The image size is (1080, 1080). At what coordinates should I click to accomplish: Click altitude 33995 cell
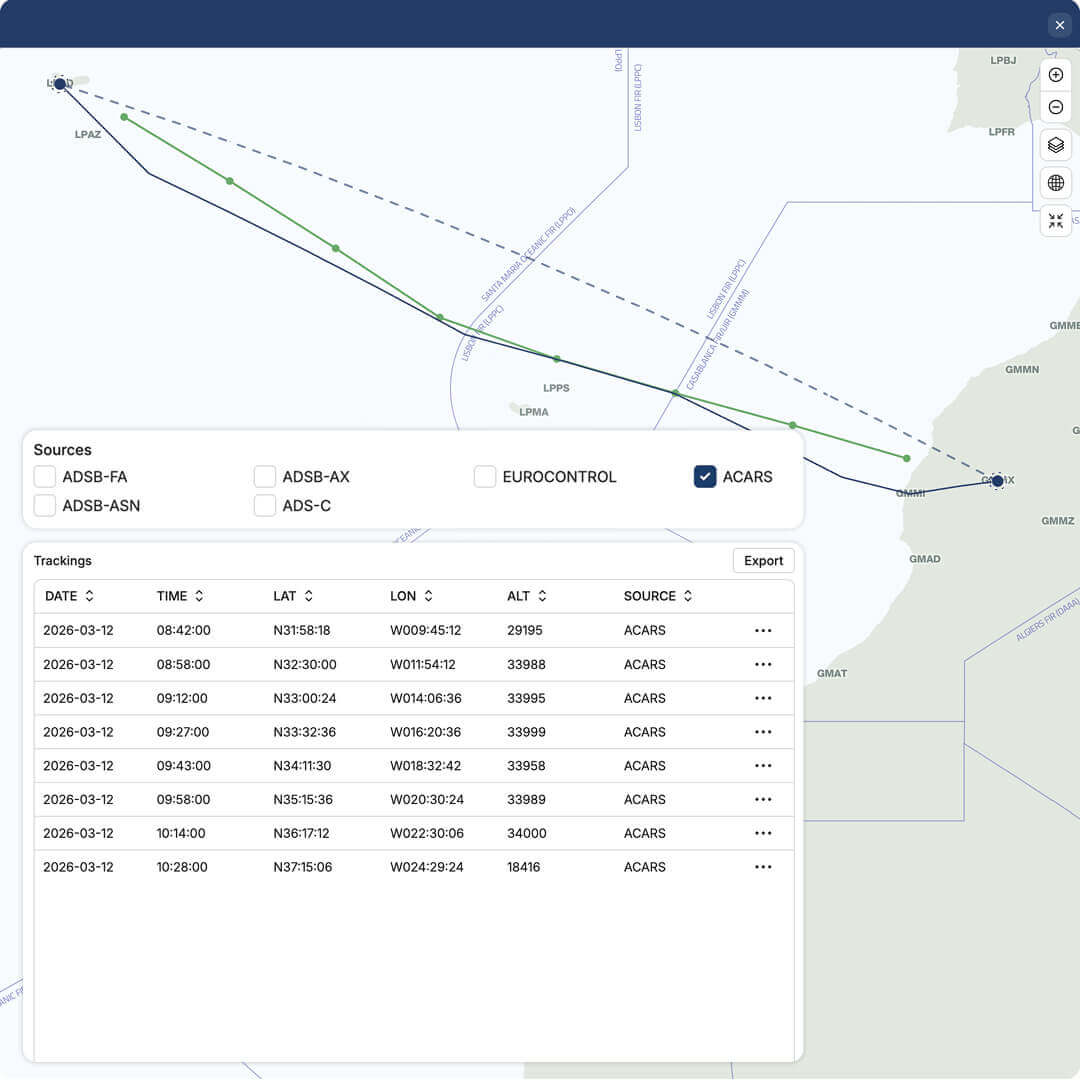pos(526,698)
